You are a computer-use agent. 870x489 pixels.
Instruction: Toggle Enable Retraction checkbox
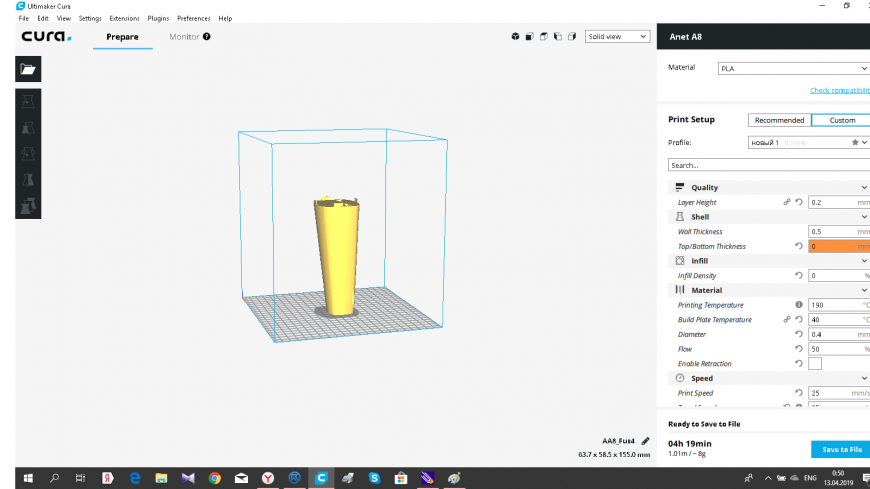coord(815,364)
